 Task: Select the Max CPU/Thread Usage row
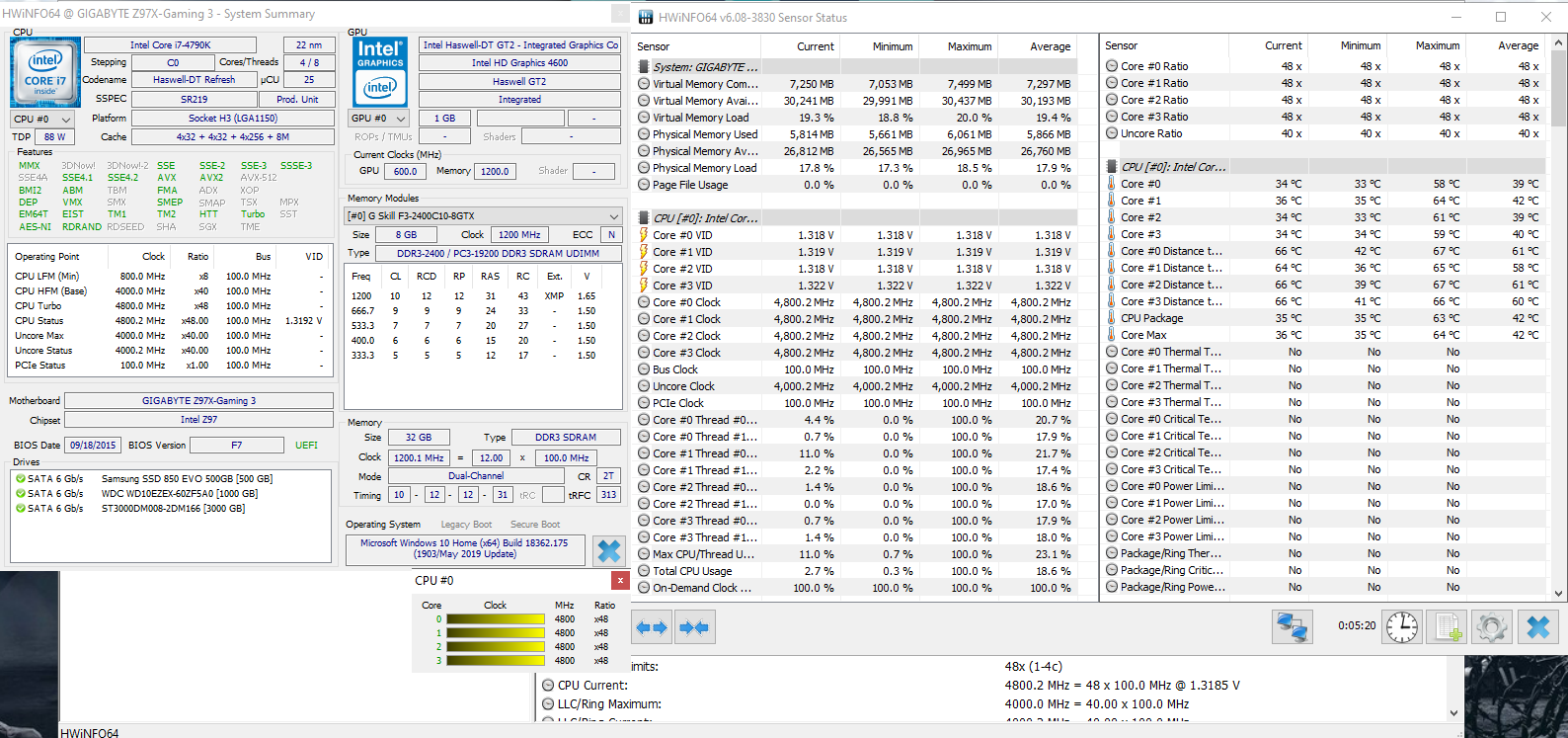click(x=855, y=554)
